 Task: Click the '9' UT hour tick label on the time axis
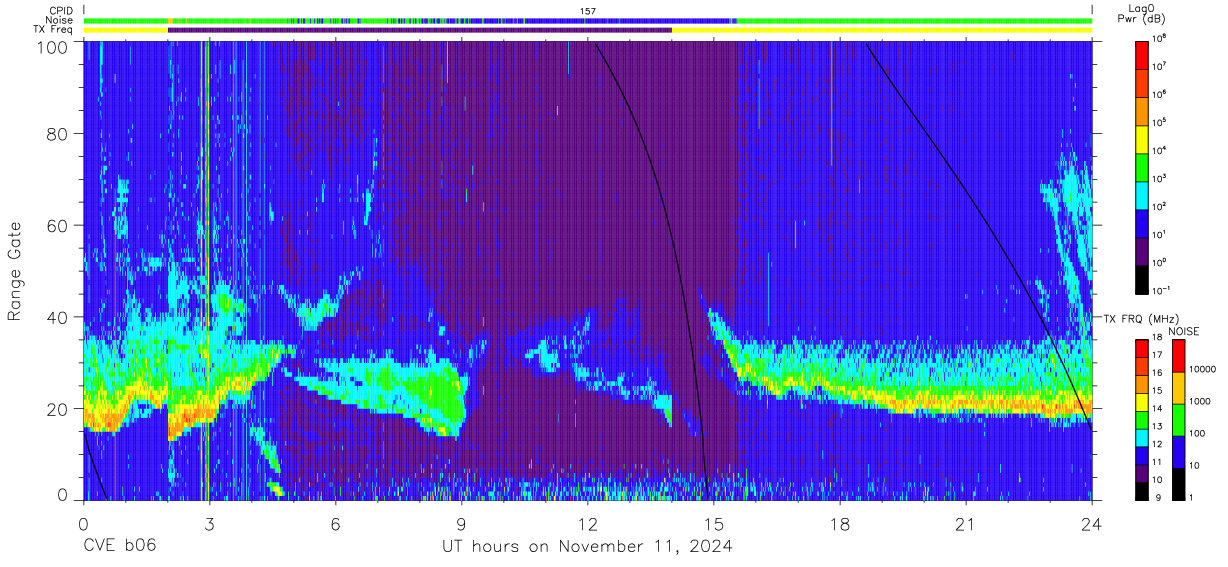click(x=461, y=524)
